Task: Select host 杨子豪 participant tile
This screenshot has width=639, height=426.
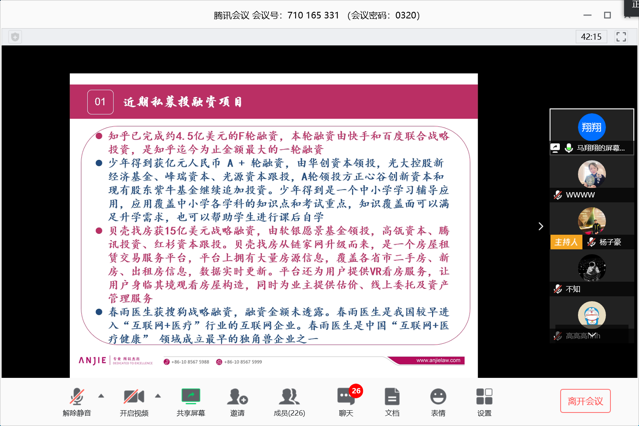Action: [x=591, y=225]
